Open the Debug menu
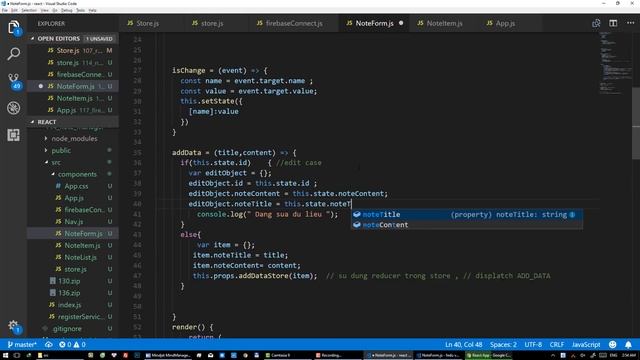Image resolution: width=640 pixels, height=360 pixels. [67, 10]
